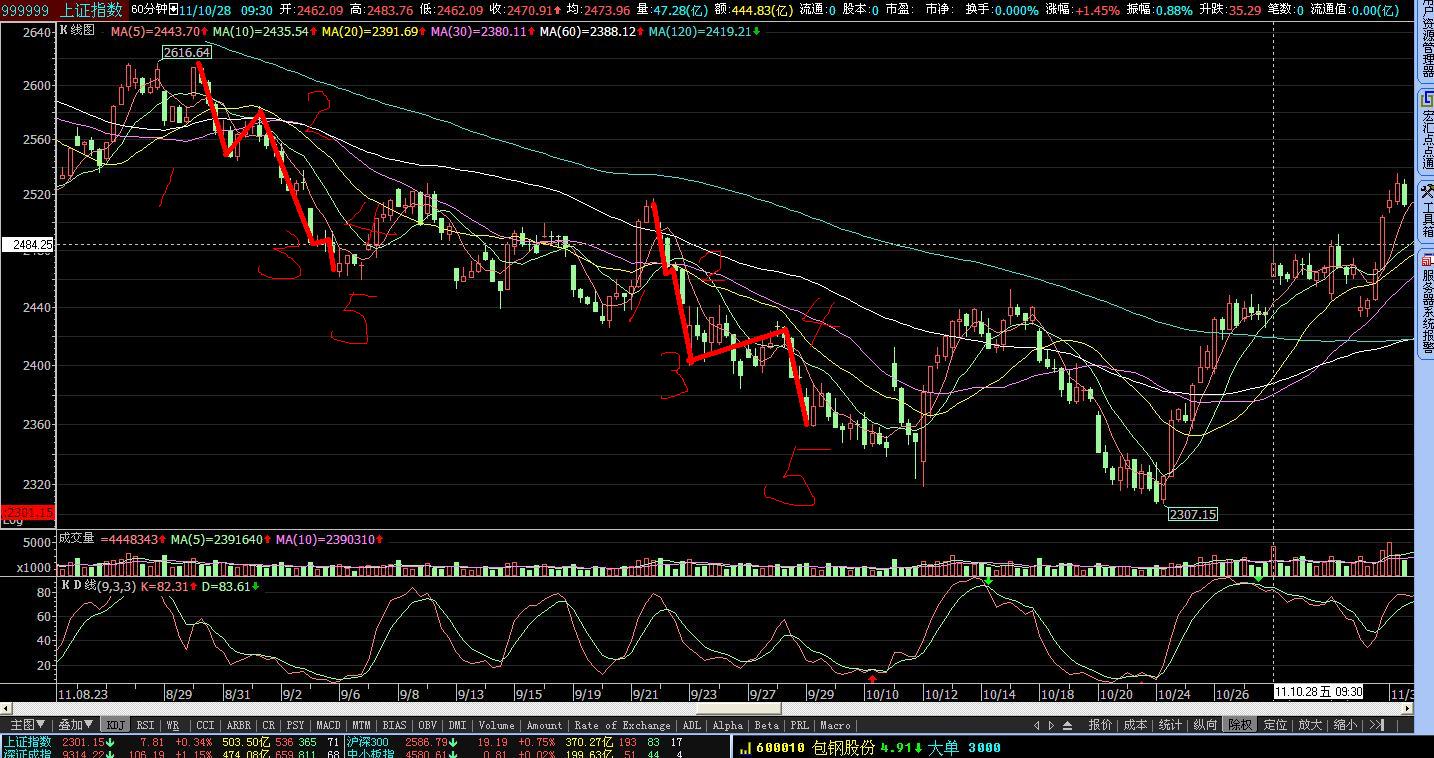Click the KD线(9,3,3) indicator label
This screenshot has width=1434, height=758.
98,585
